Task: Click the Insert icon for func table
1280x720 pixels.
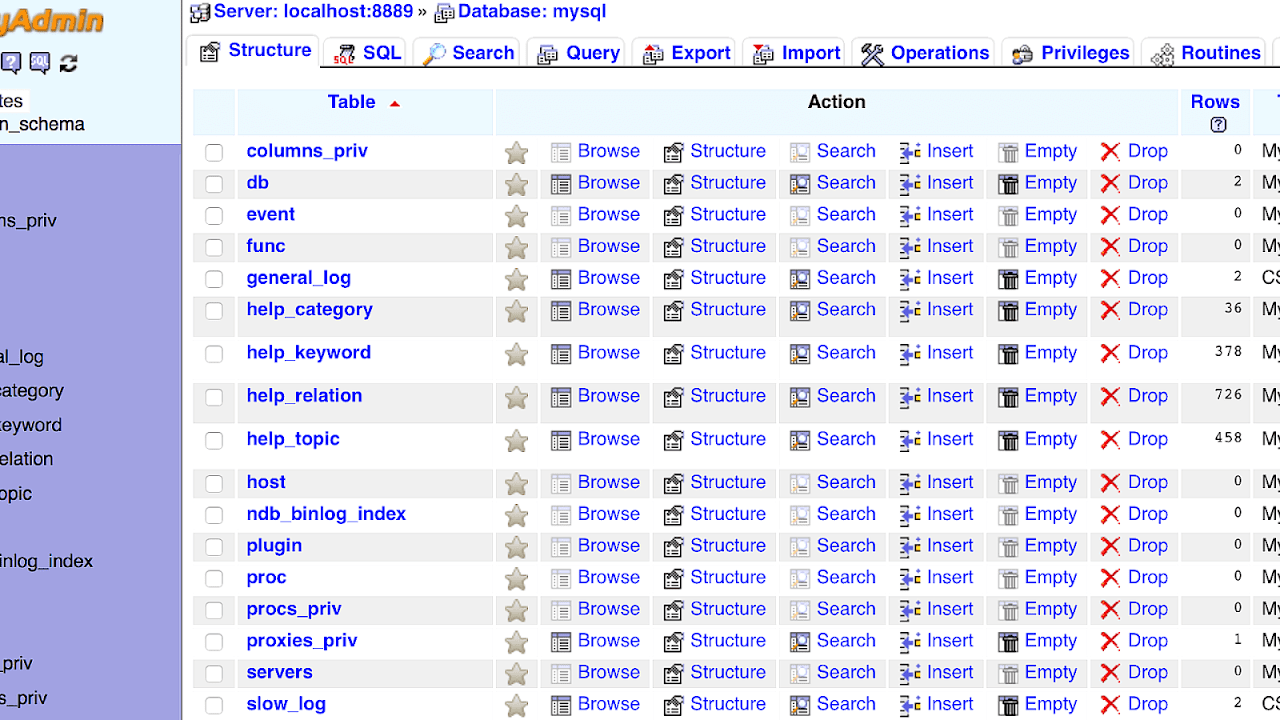Action: pyautogui.click(x=910, y=247)
